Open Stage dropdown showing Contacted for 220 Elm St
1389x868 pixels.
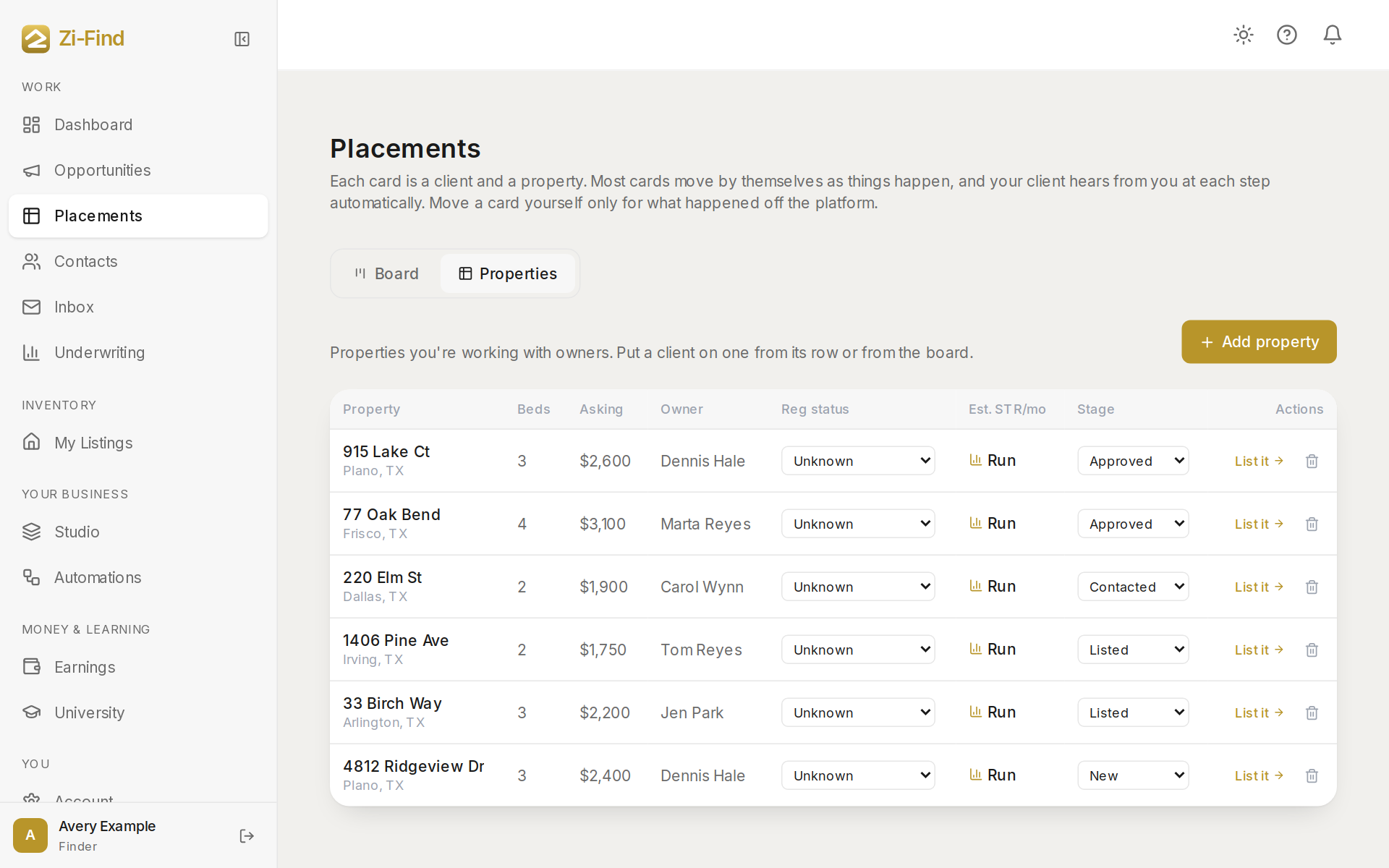pos(1133,587)
